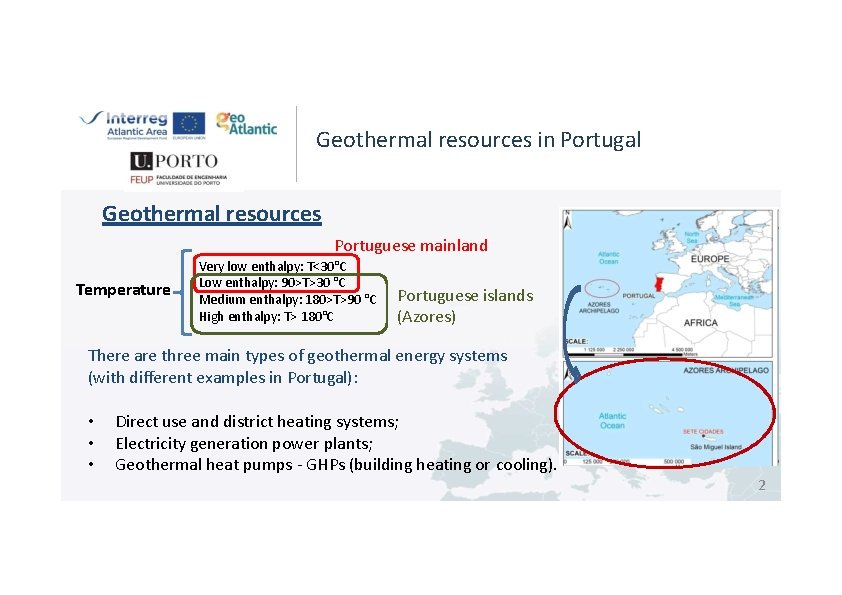Screen dimensions: 842x595
Task: Select the slide title 'Geothermal resources in Portugal'
Action: [478, 140]
